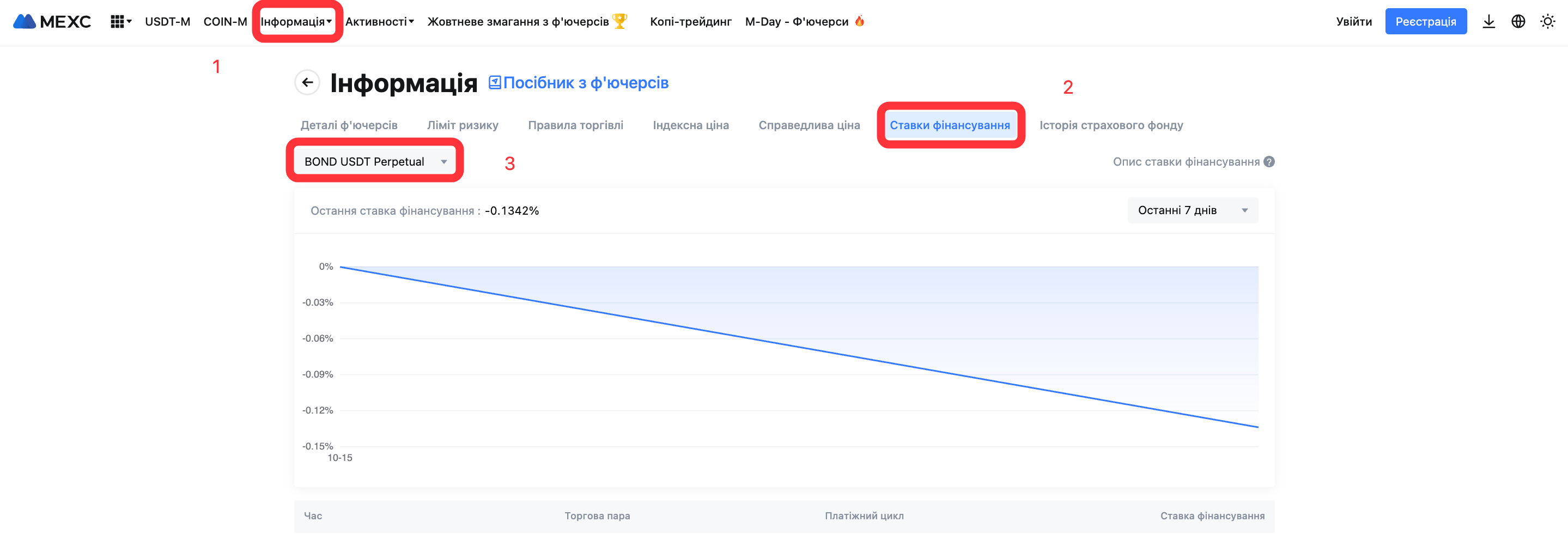
Task: Click the Увійти login link
Action: (1354, 22)
